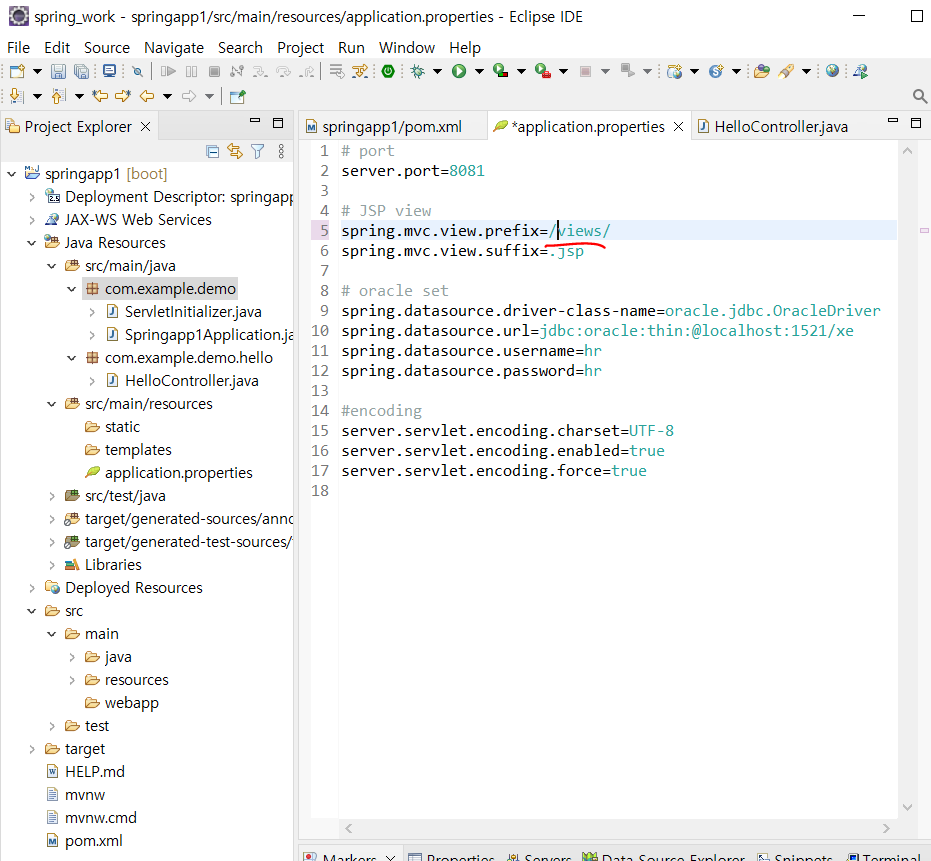Image resolution: width=931 pixels, height=861 pixels.
Task: Click the Save All toolbar icon
Action: 81,71
